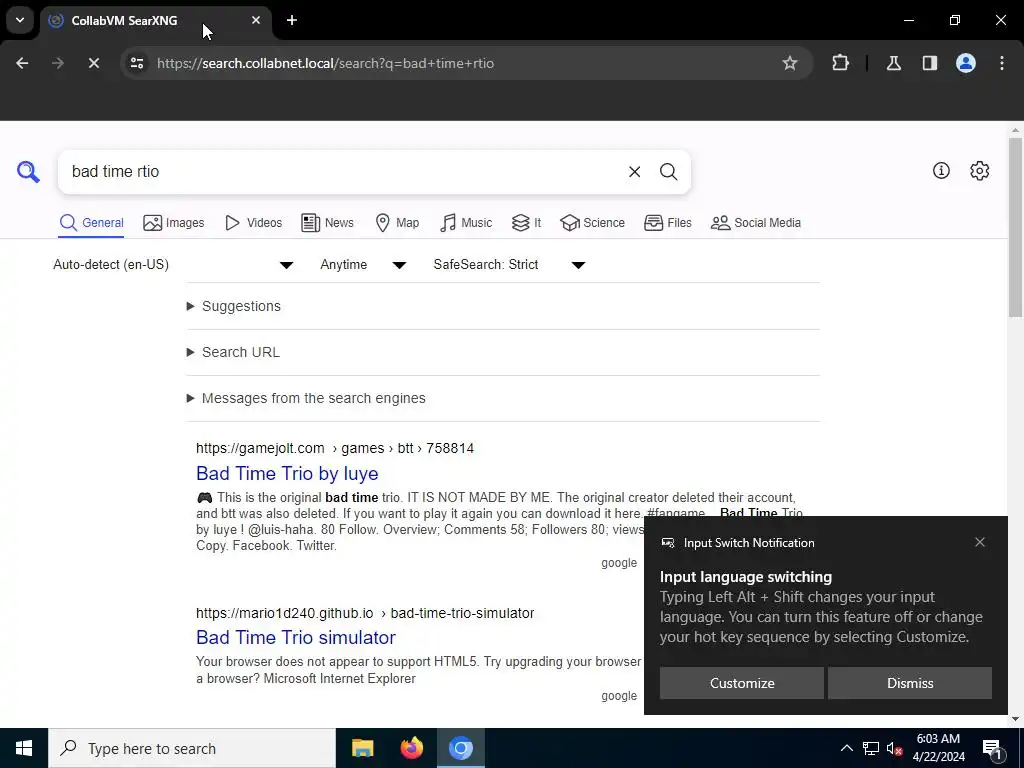Screen dimensions: 1024x768
Task: Bookmark this page with star icon
Action: click(790, 63)
